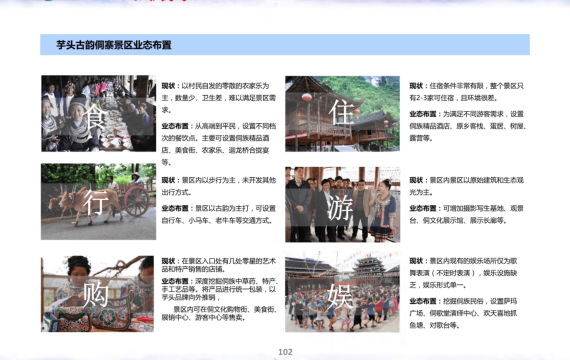Click text 为满足不同游客需求，设置

[x=483, y=114]
